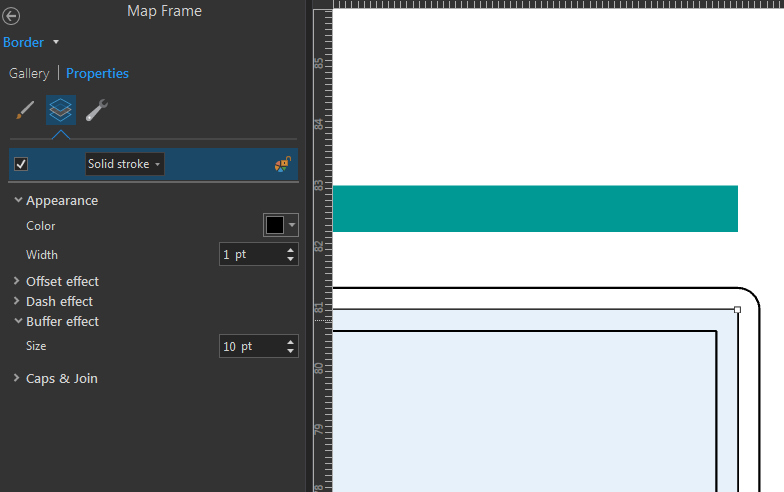This screenshot has width=784, height=492.
Task: Select the Layers tab icon
Action: [60, 110]
